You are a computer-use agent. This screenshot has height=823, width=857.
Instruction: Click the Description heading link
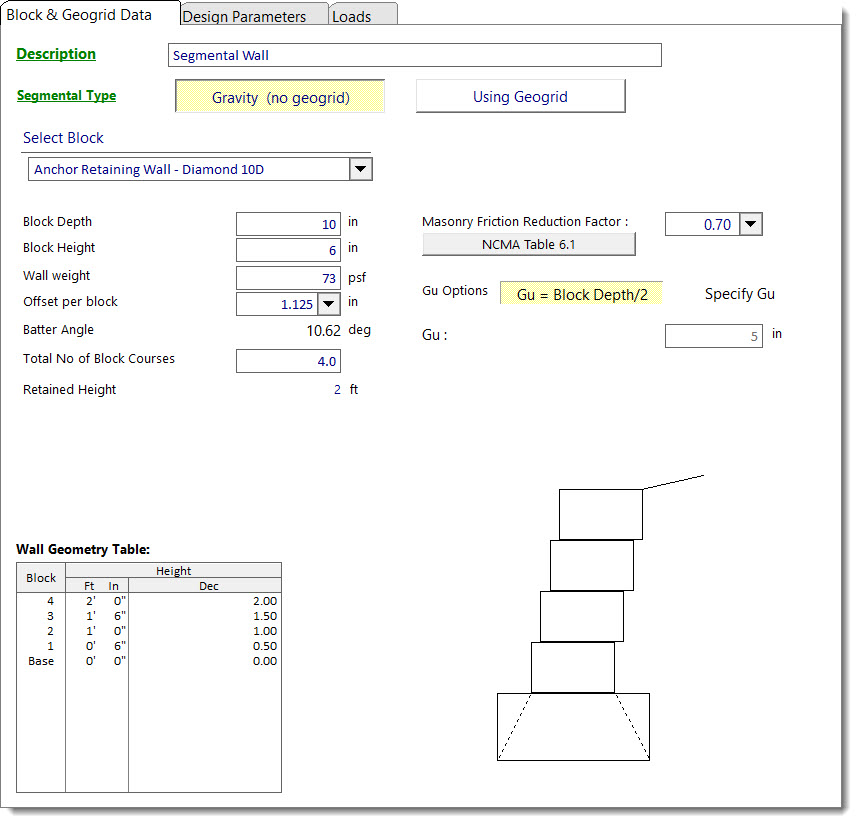point(56,54)
